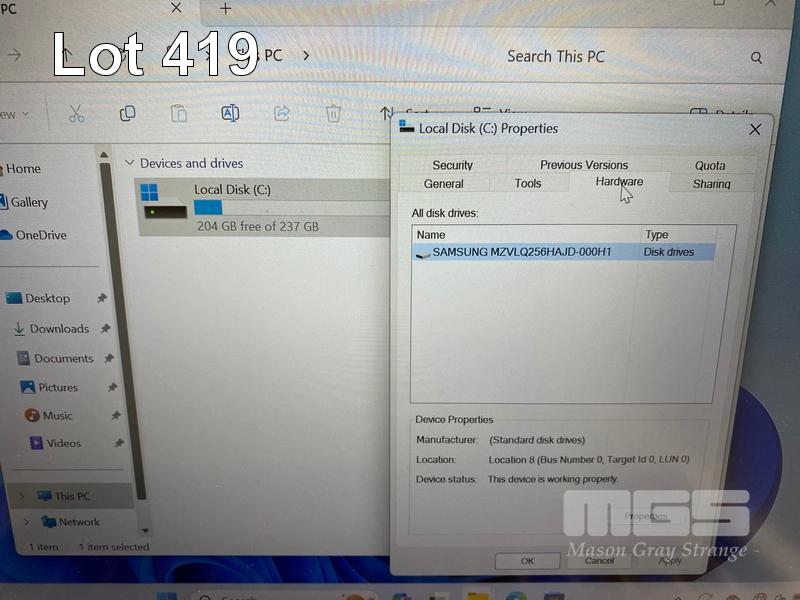The width and height of the screenshot is (800, 600).
Task: Click the search magnifier icon
Action: [756, 58]
